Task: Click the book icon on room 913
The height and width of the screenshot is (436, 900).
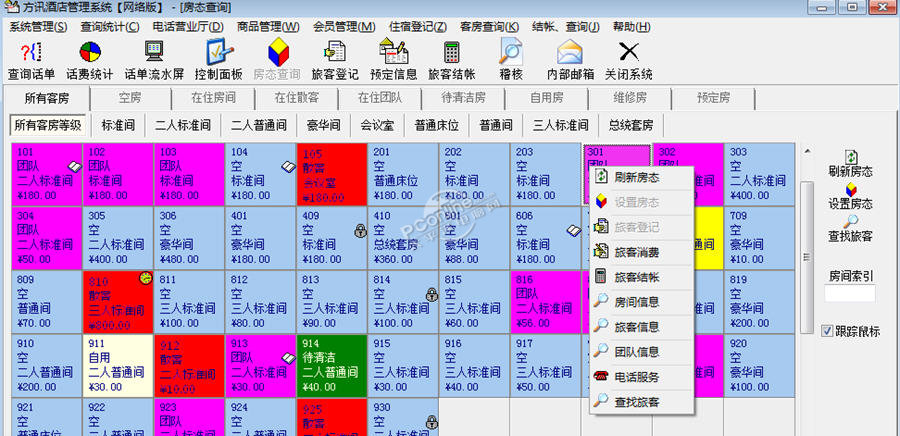Action: click(x=288, y=358)
